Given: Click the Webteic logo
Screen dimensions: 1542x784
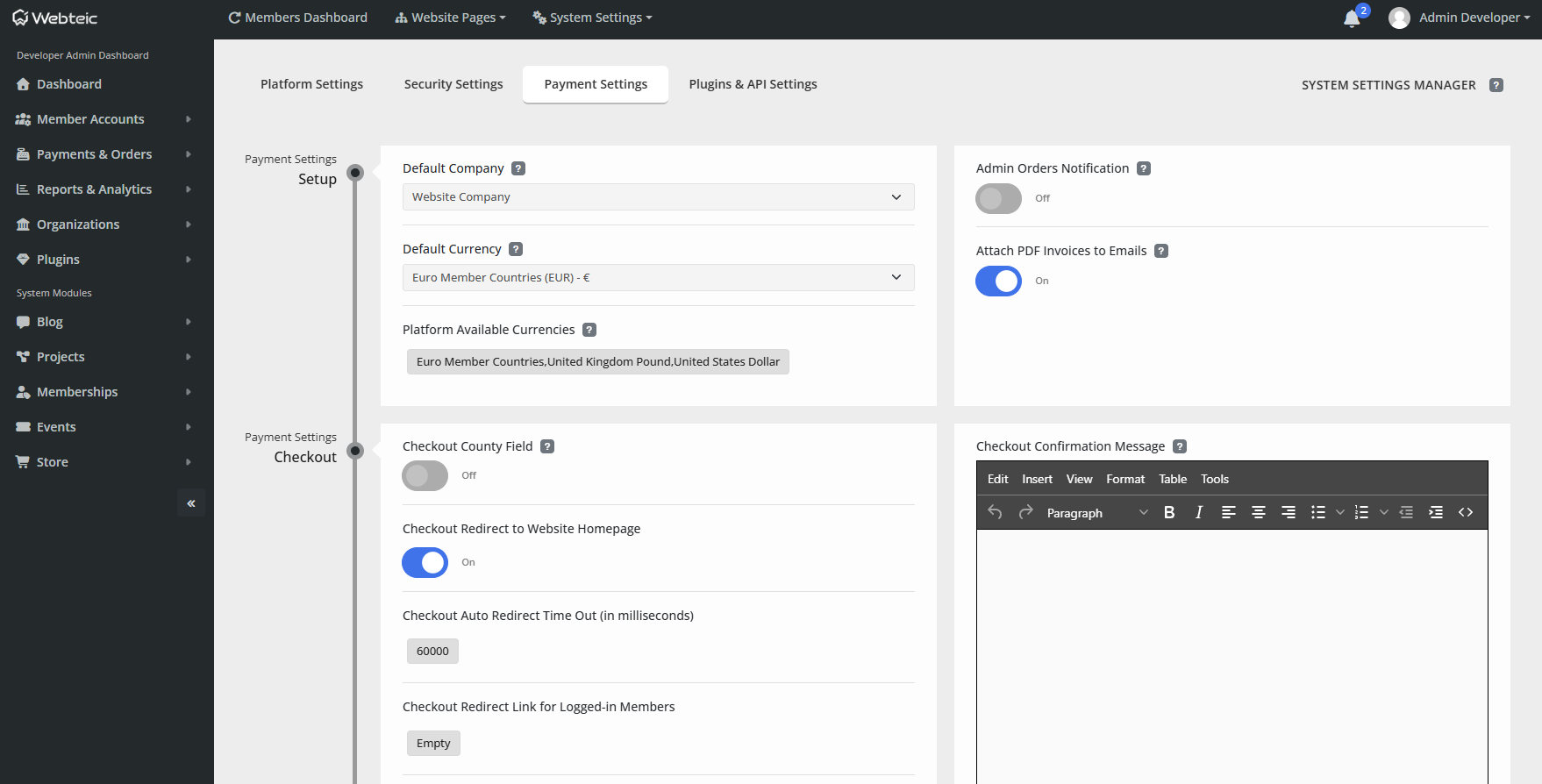Looking at the screenshot, I should [54, 18].
